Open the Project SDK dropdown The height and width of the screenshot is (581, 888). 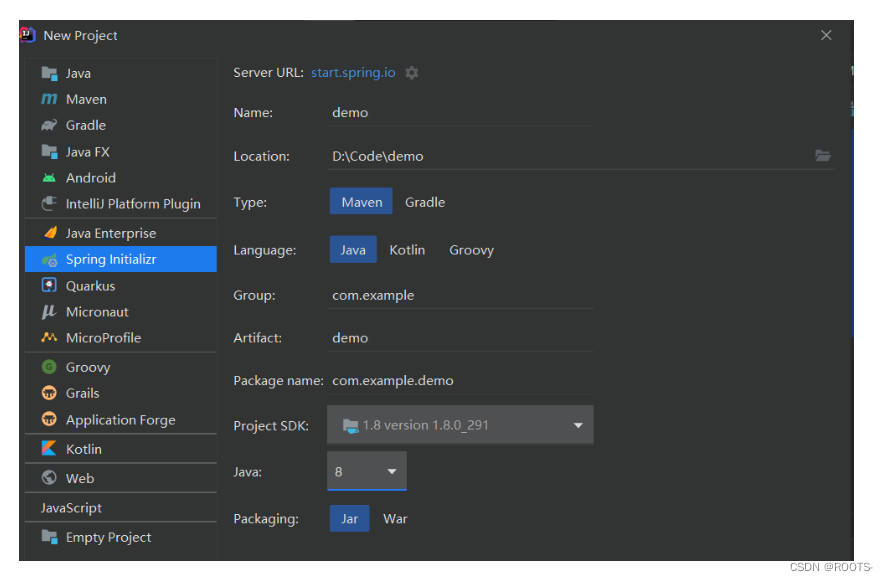pos(460,425)
